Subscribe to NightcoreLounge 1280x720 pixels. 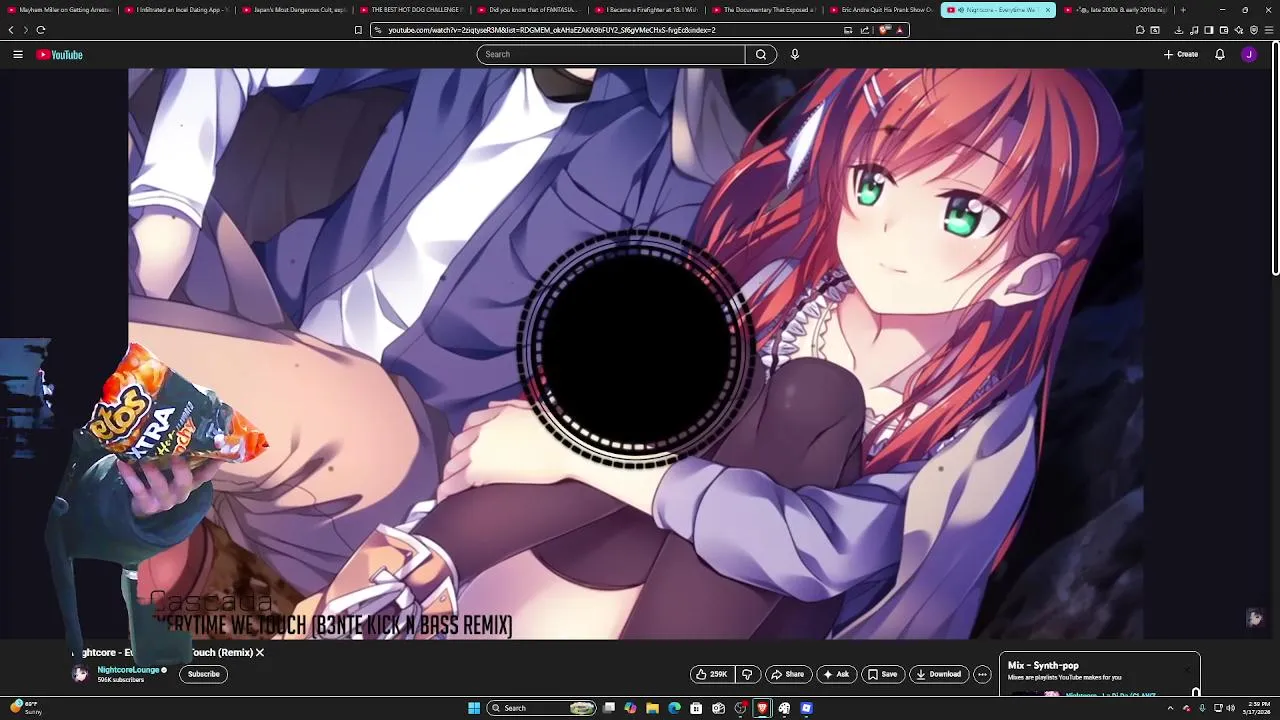click(x=204, y=674)
